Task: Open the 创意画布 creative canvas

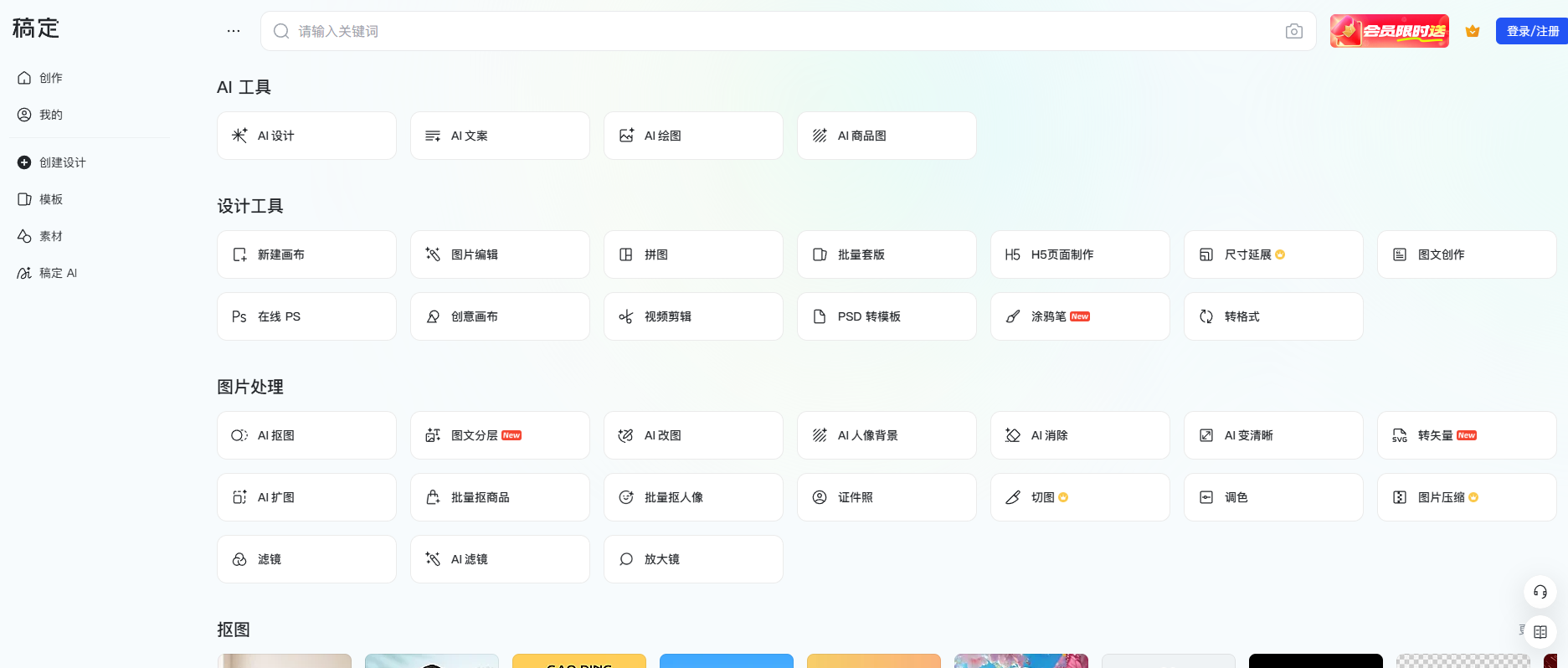Action: coord(500,316)
